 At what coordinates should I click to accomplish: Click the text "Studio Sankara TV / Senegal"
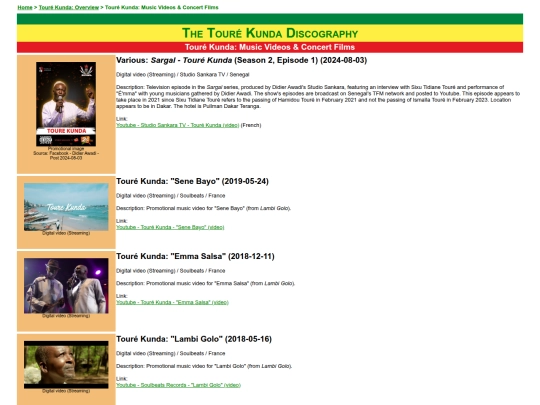coord(215,74)
